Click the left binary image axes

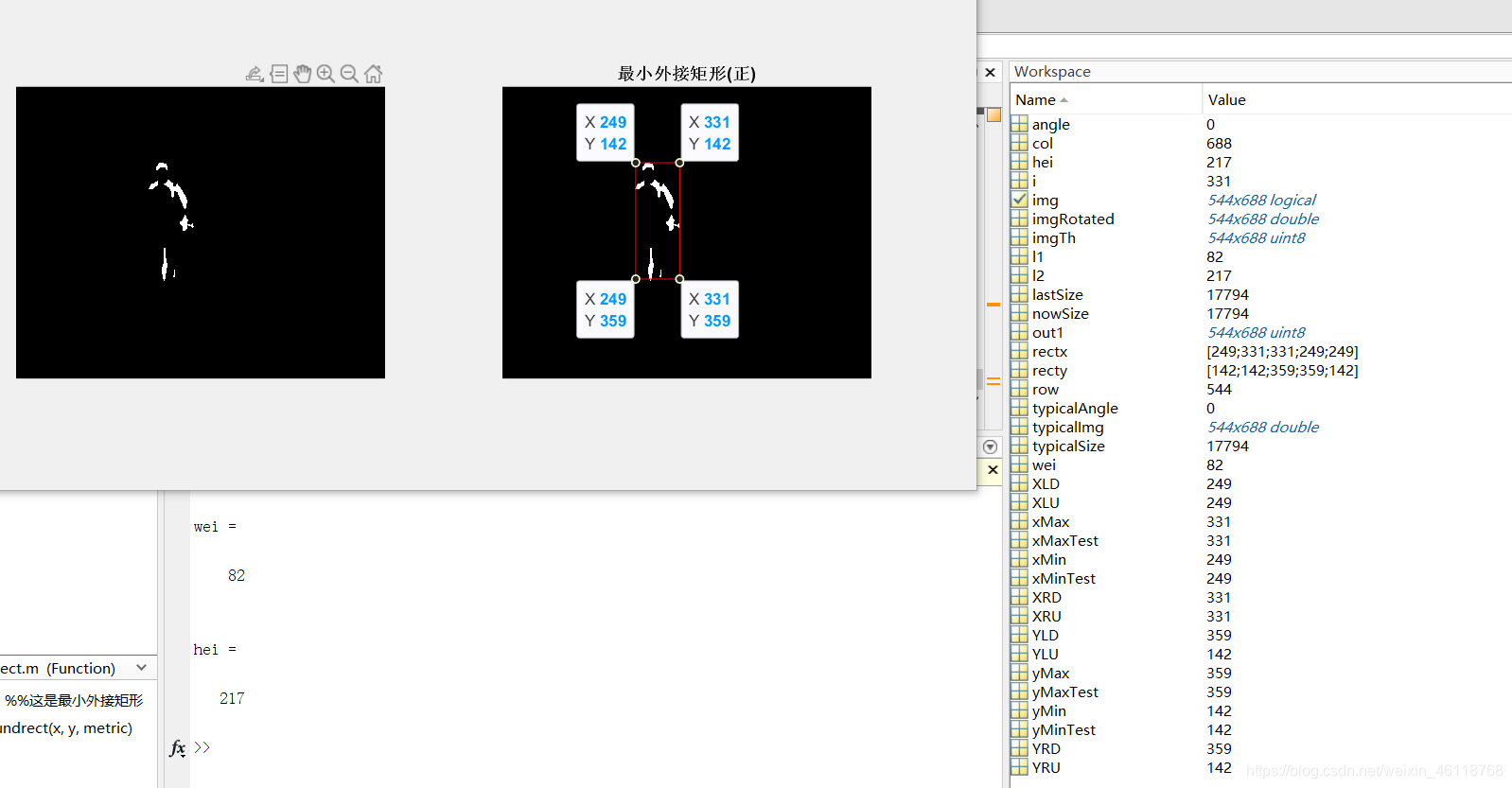(201, 233)
